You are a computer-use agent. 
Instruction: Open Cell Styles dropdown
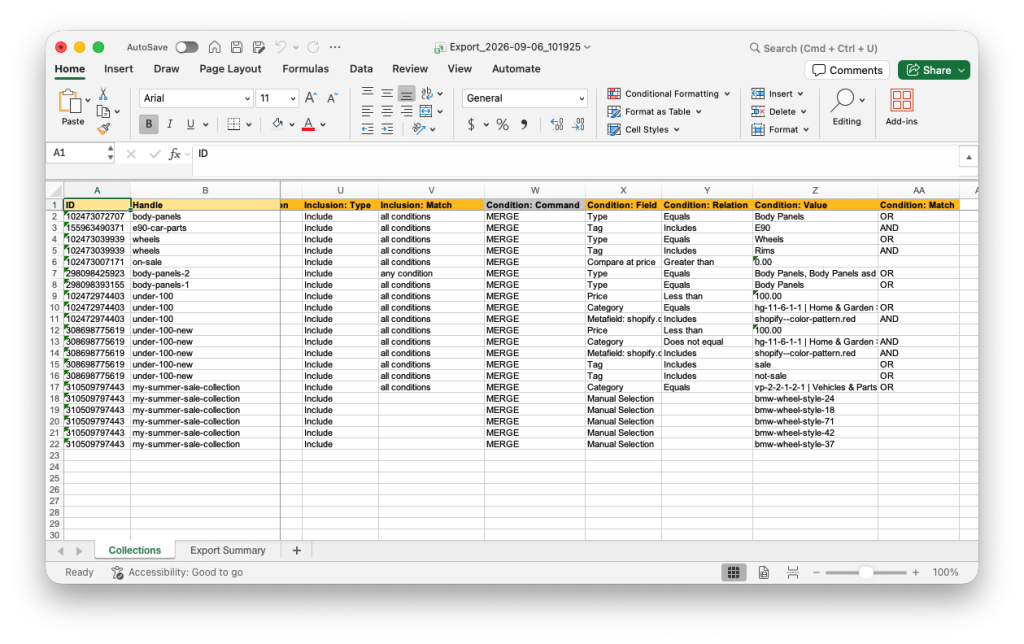(x=643, y=129)
